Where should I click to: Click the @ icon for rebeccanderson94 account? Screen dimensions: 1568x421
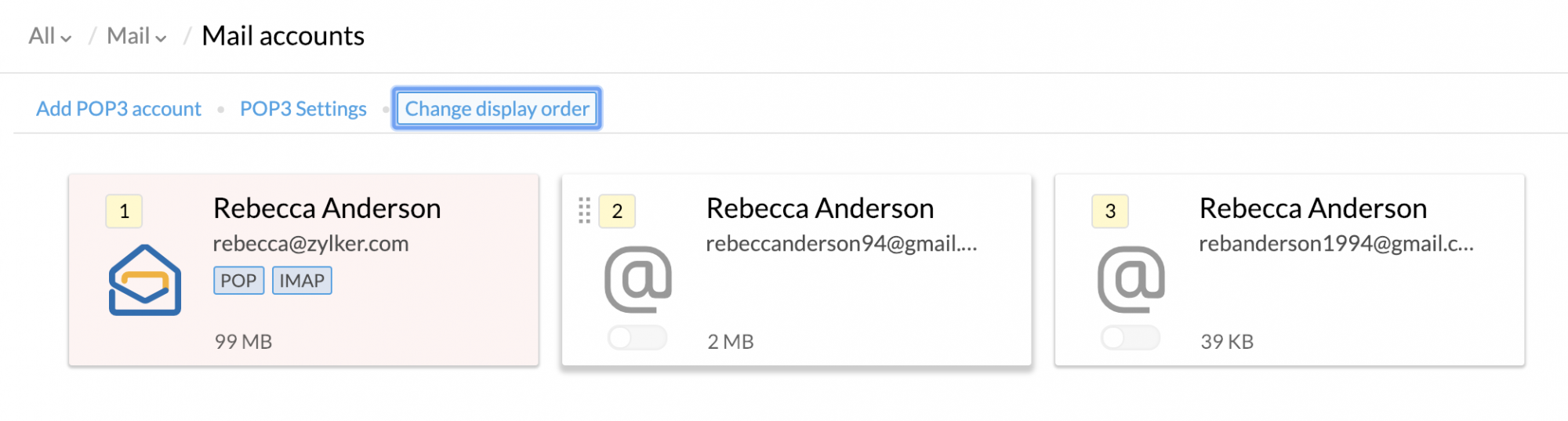(x=638, y=279)
